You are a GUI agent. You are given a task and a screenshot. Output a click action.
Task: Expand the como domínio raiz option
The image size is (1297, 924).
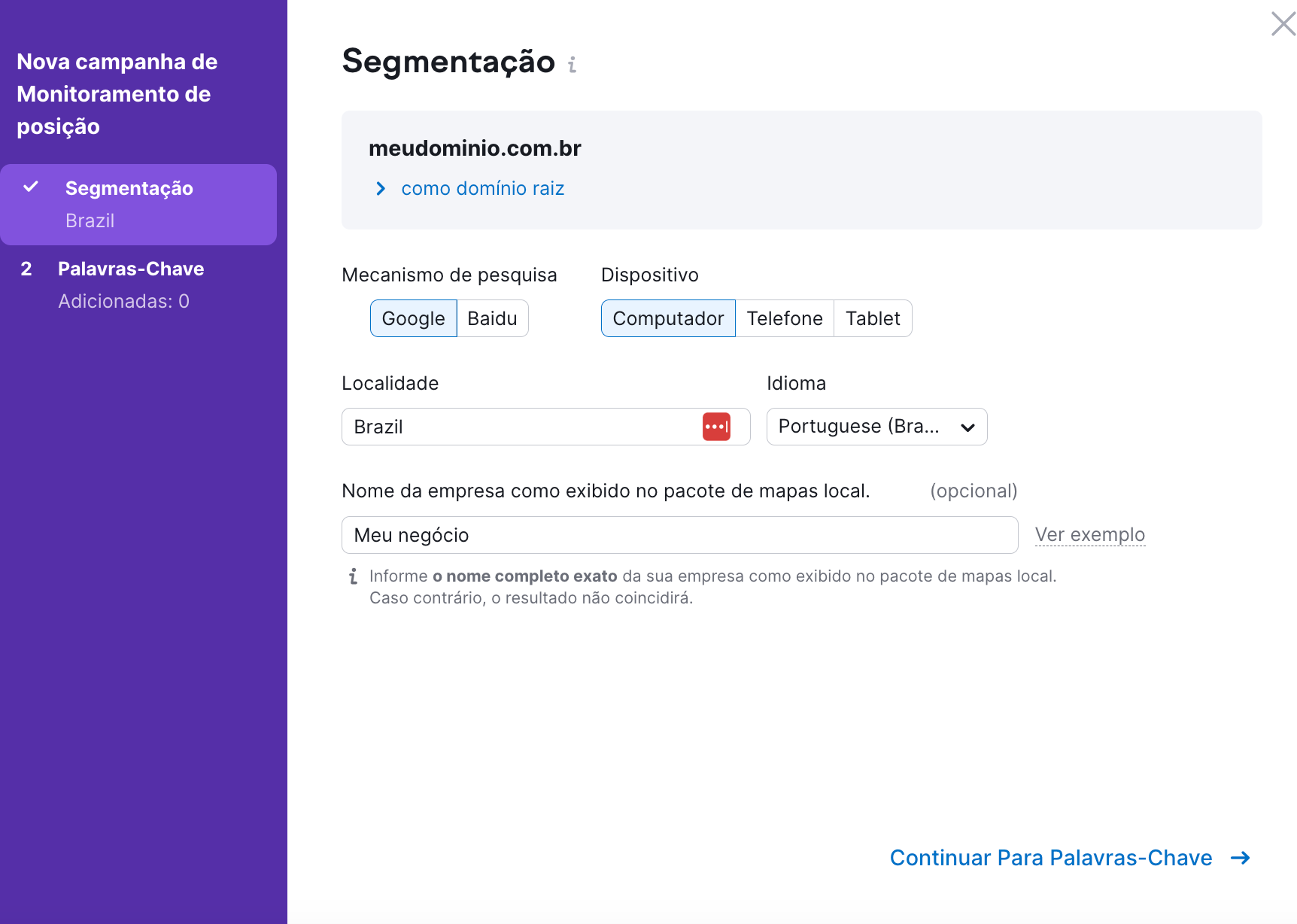tap(482, 188)
